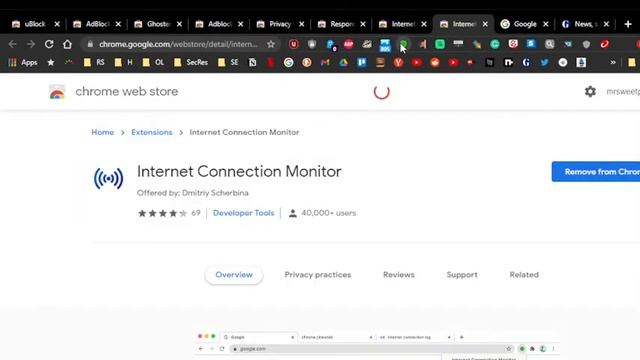The width and height of the screenshot is (640, 360).
Task: Click the blue Internet Connection Monitor logo
Action: 109,178
